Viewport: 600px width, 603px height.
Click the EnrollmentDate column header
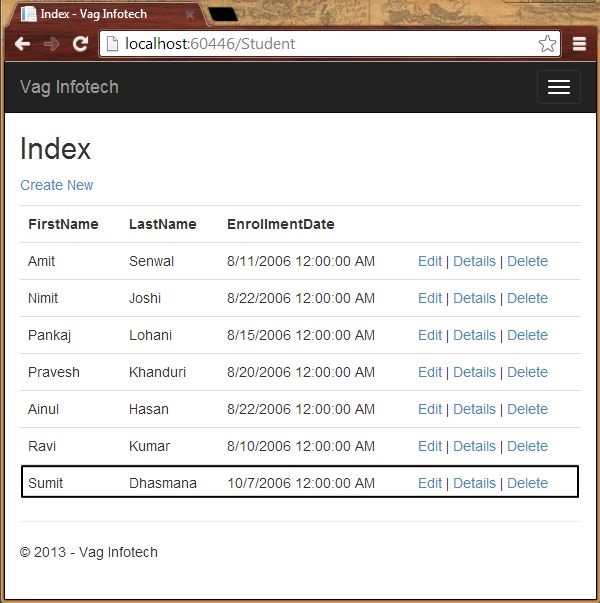pyautogui.click(x=281, y=224)
